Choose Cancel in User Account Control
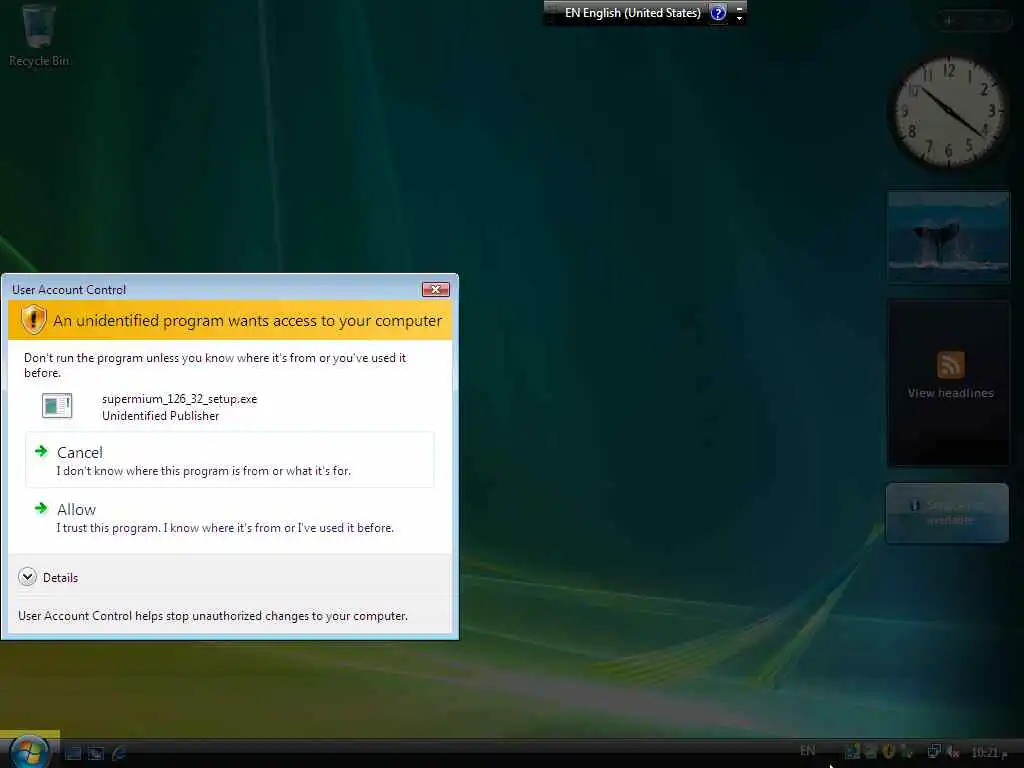This screenshot has width=1024, height=768. pos(229,460)
